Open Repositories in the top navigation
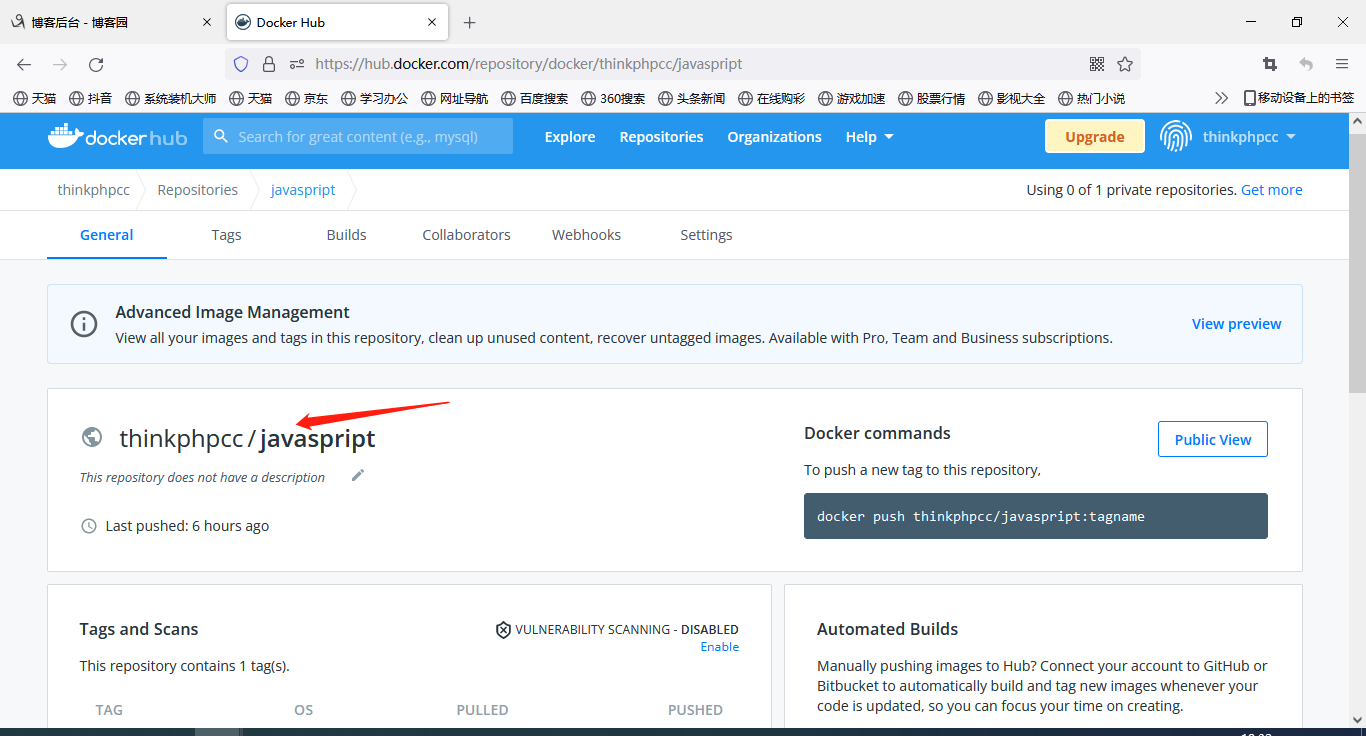Screen dimensions: 1366x736 (x=661, y=137)
